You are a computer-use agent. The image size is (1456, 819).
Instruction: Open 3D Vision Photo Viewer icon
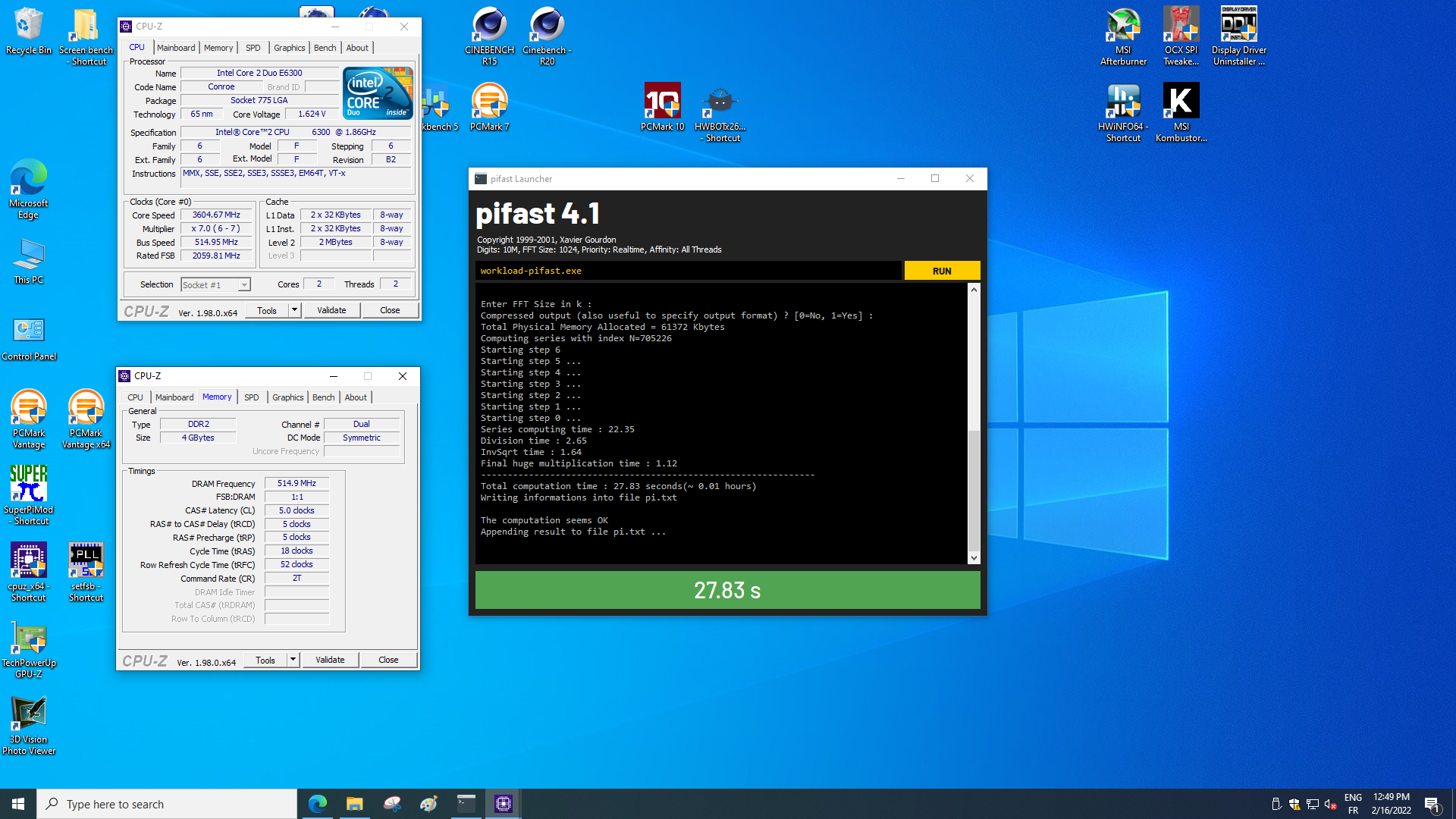[28, 725]
